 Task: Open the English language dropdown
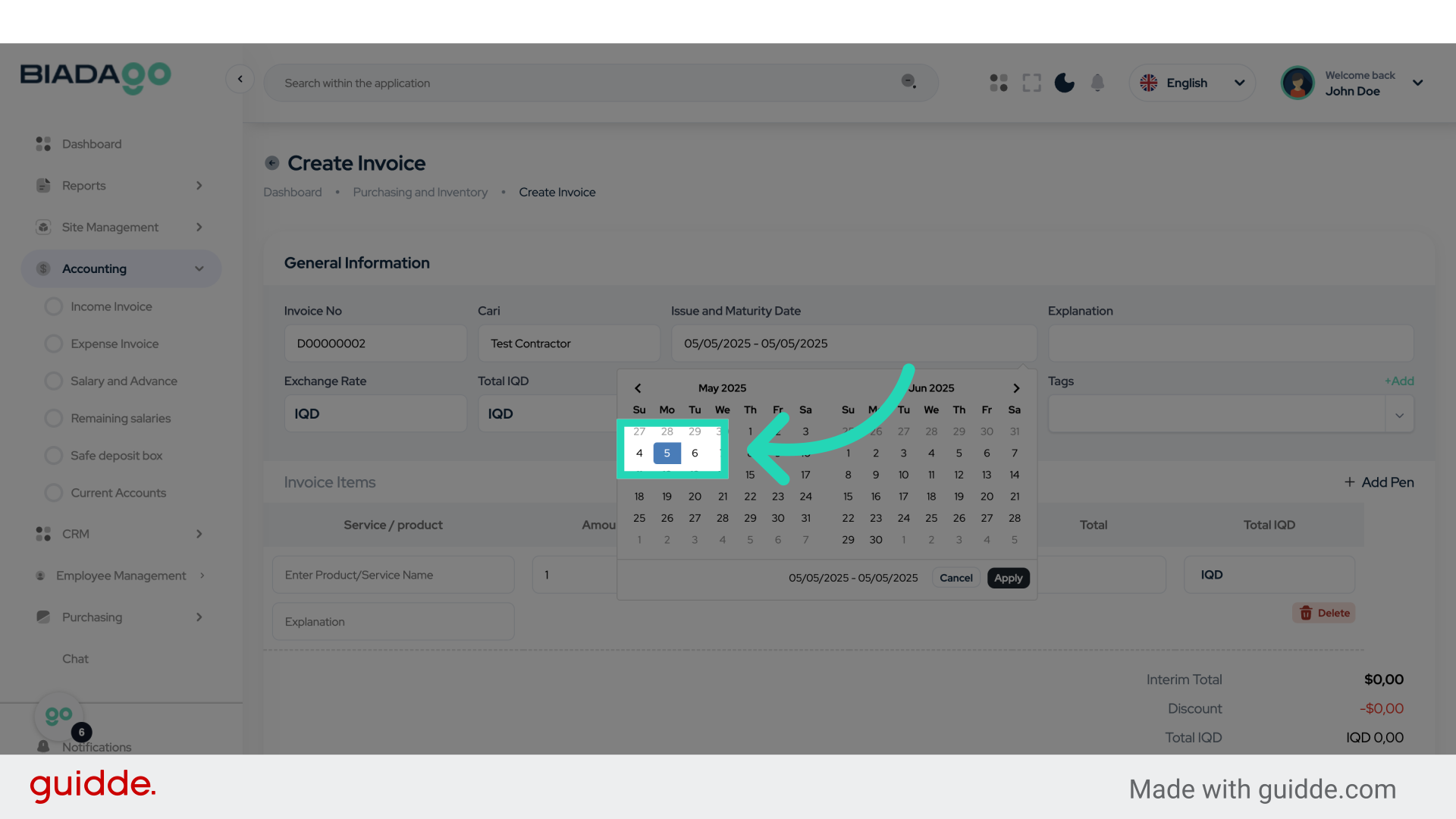click(1192, 83)
